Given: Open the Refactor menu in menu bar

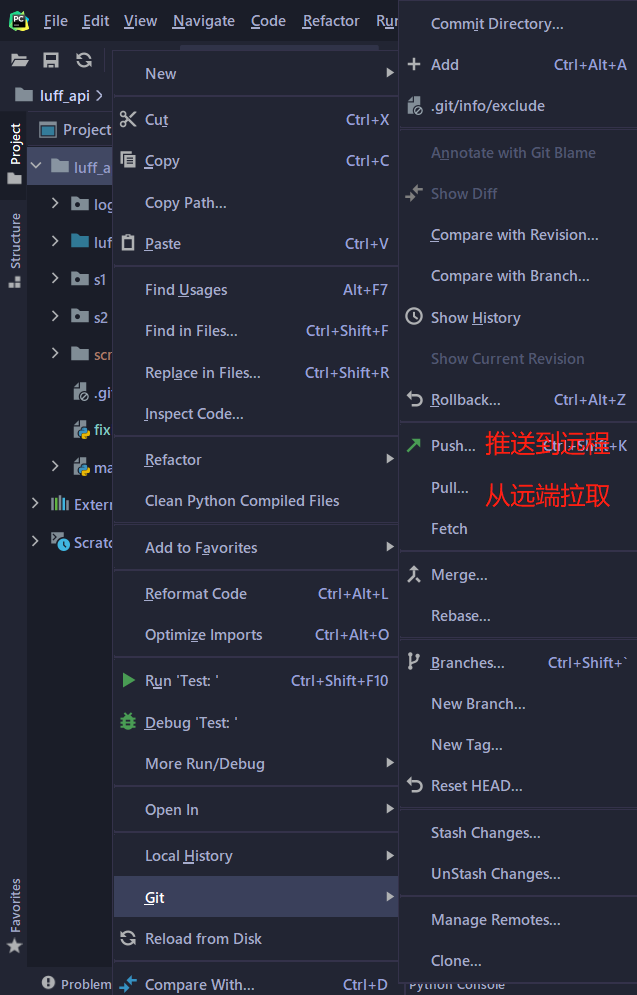Looking at the screenshot, I should tap(331, 21).
